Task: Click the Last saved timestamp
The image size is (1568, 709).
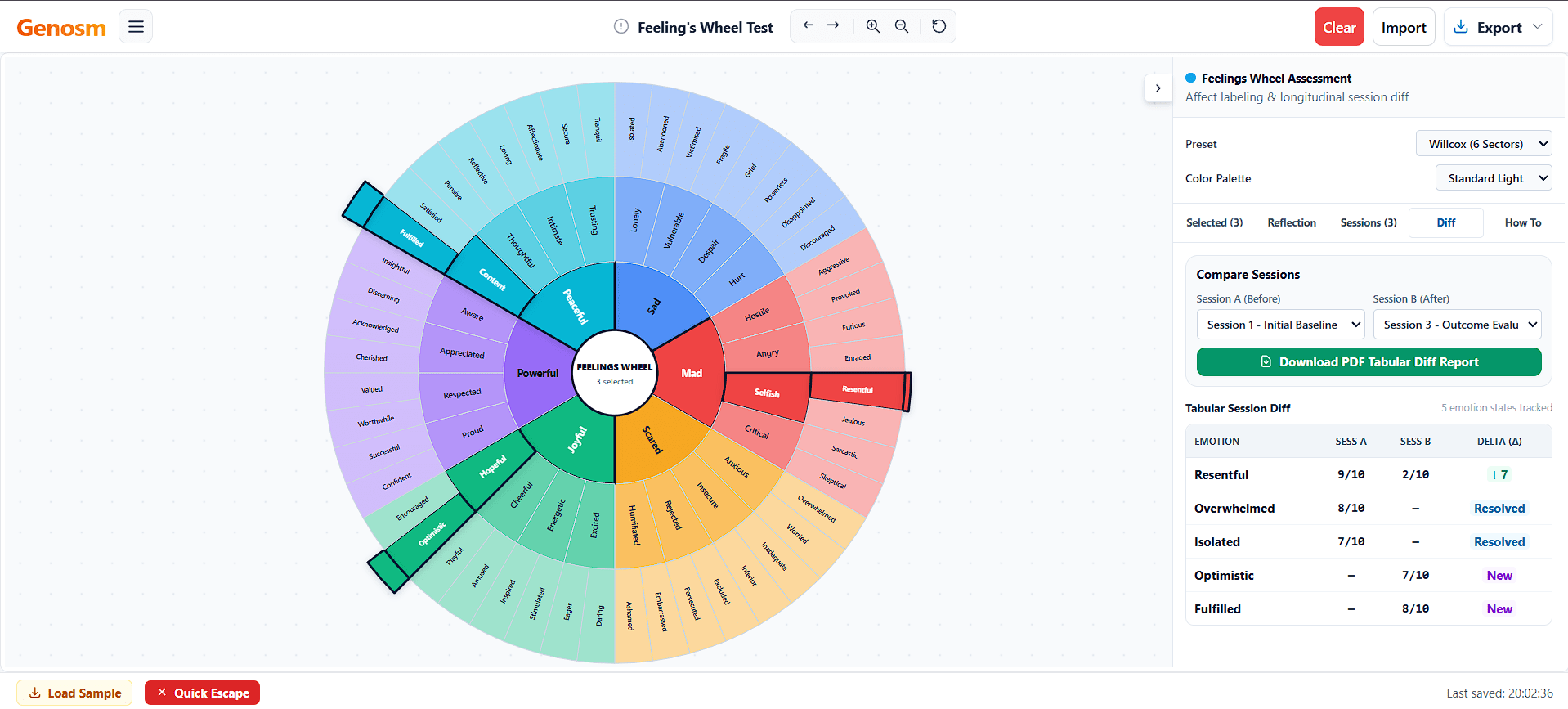Action: (x=1499, y=693)
